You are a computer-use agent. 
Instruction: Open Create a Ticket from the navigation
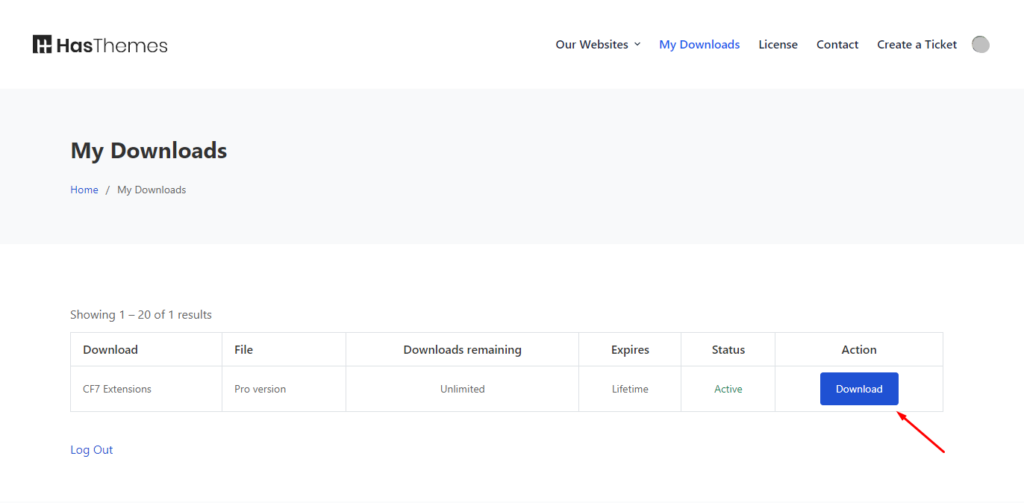pyautogui.click(x=916, y=44)
